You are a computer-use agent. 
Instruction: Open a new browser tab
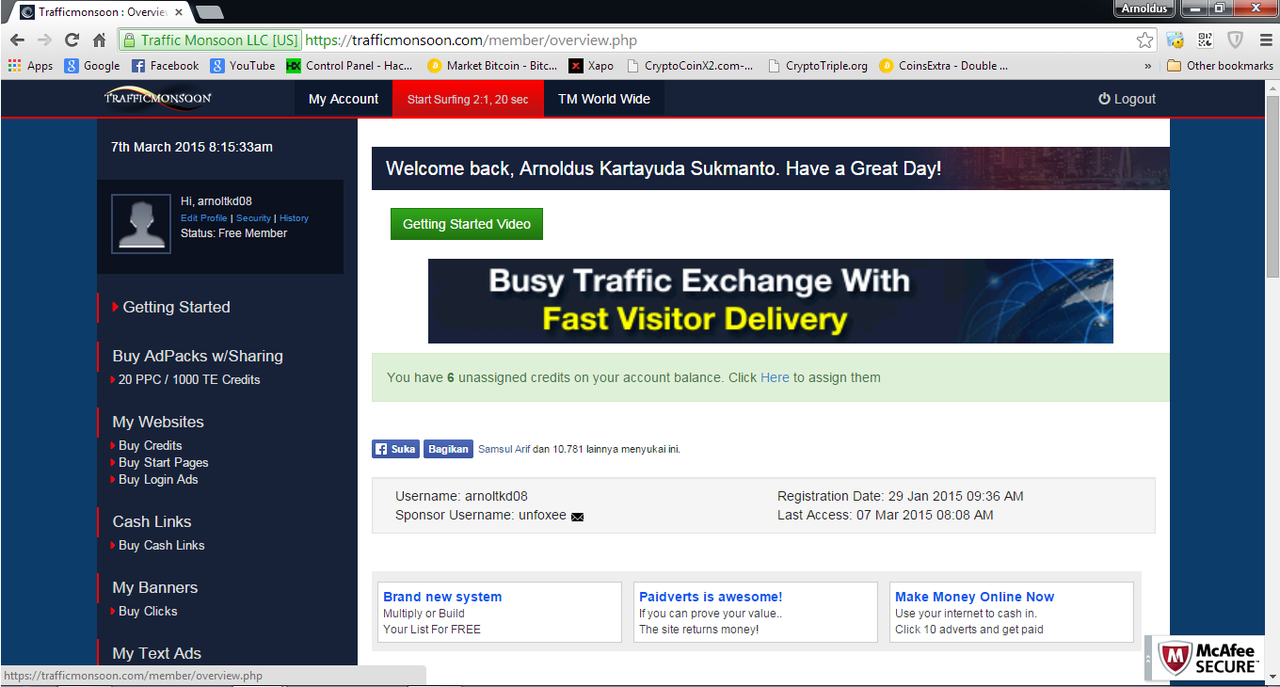209,12
